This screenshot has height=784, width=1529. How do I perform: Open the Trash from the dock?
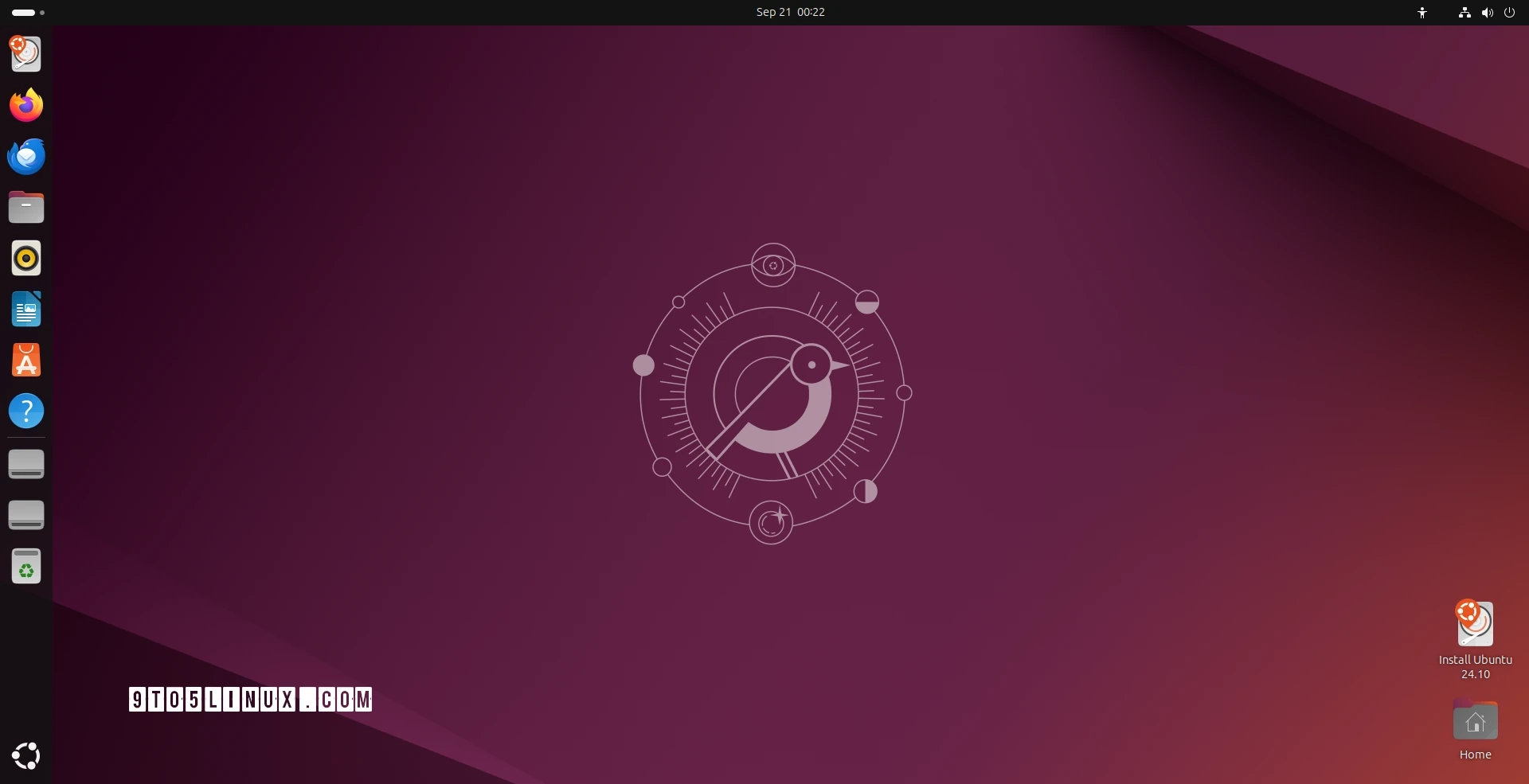click(26, 566)
